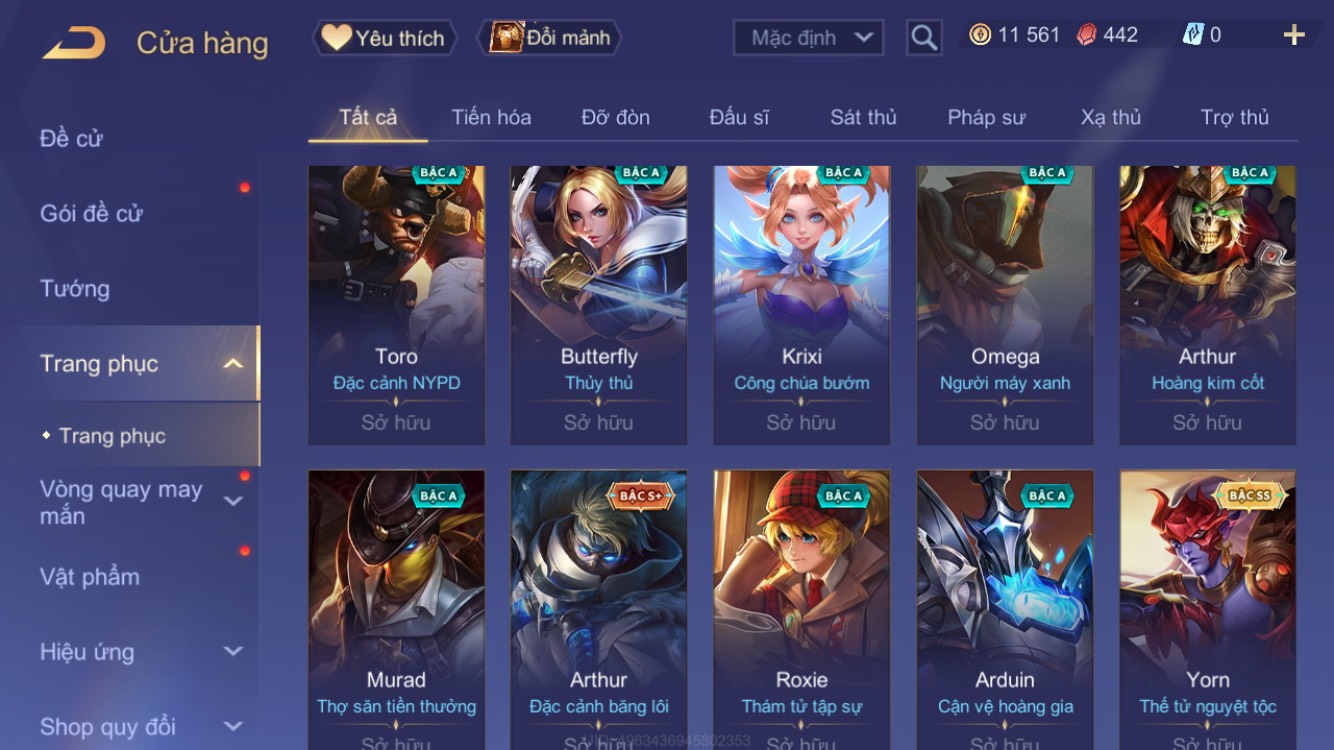This screenshot has width=1334, height=750.
Task: Tap the red ruby currency icon
Action: click(1086, 35)
